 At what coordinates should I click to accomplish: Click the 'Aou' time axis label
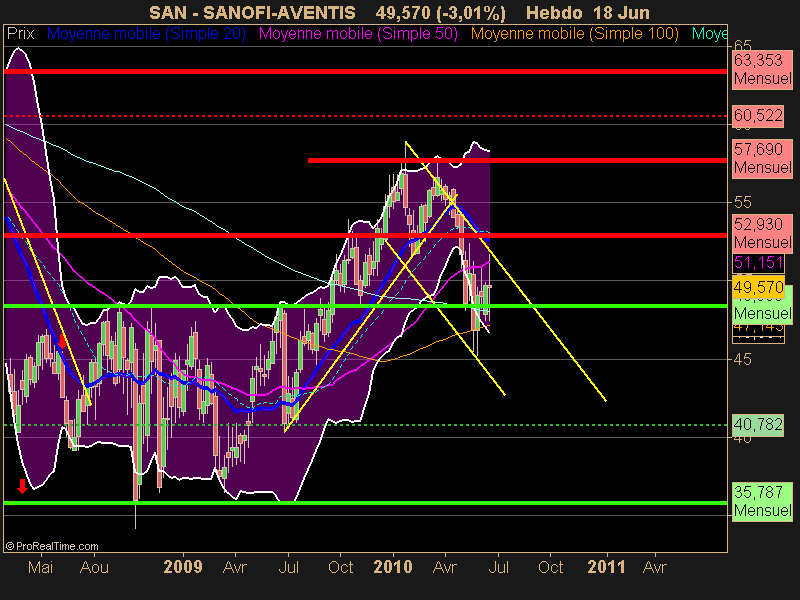[x=94, y=567]
